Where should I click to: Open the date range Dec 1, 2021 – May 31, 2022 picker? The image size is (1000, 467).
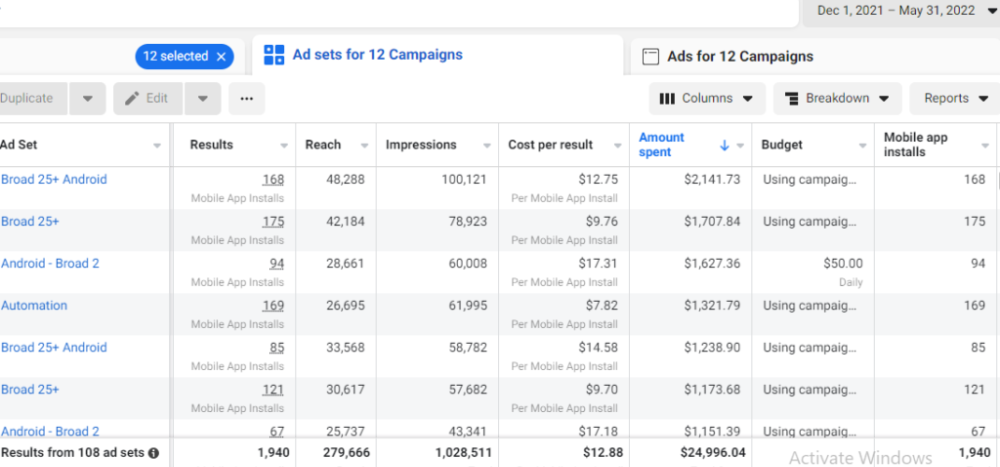pos(902,11)
